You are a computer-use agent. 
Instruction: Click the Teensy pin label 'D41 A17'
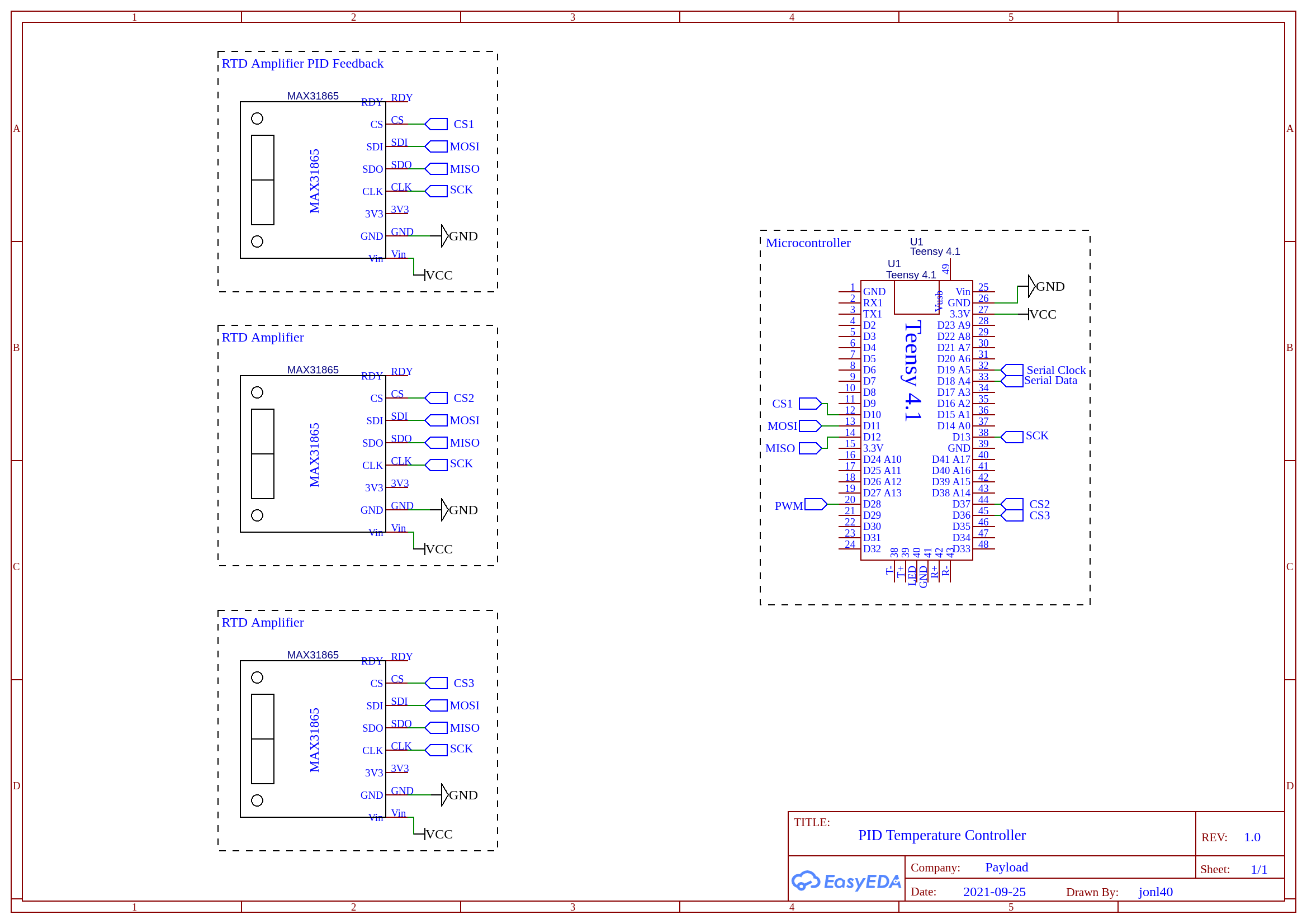coord(951,459)
